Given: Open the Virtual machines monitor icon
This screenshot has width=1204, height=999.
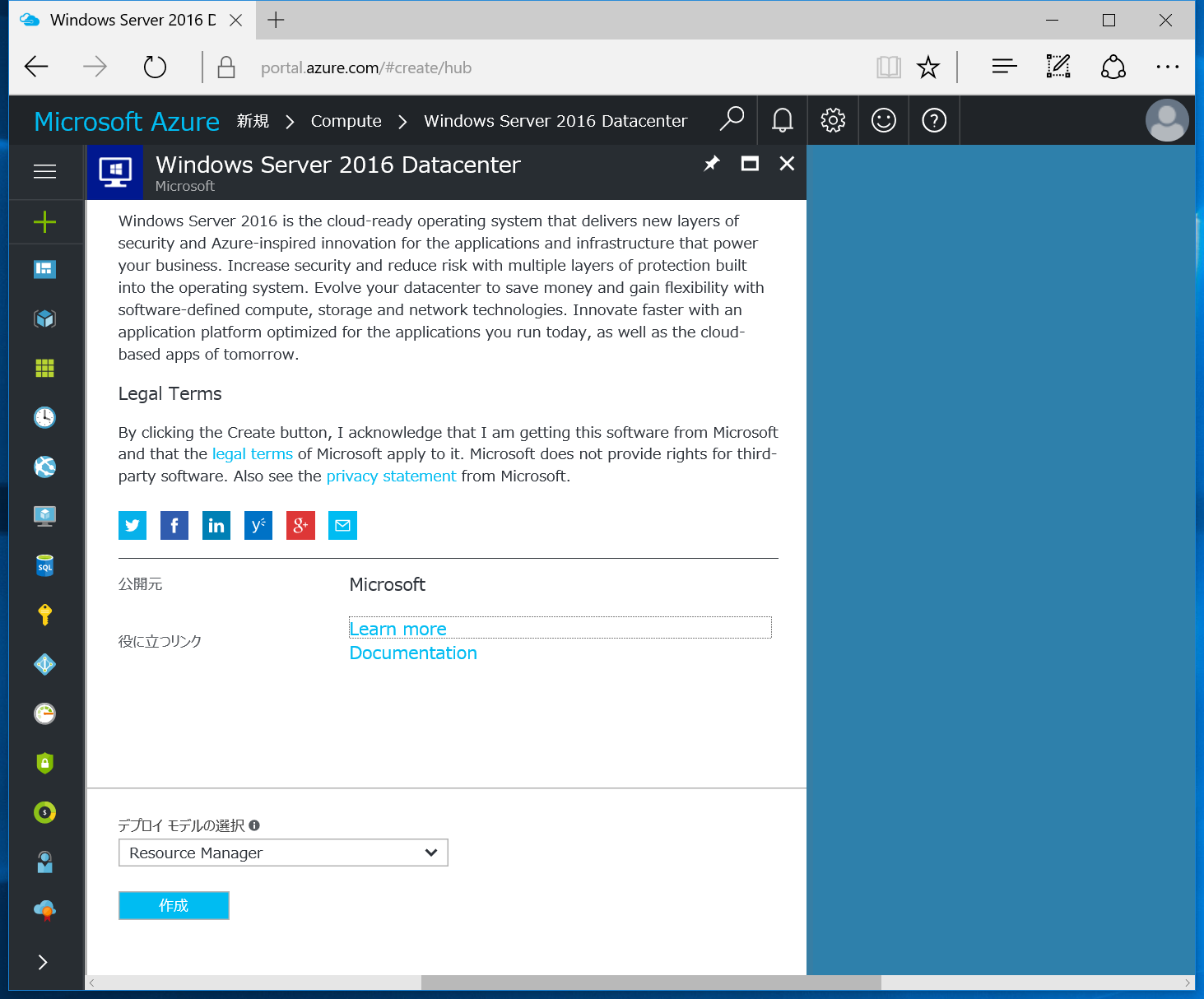Looking at the screenshot, I should (x=44, y=516).
